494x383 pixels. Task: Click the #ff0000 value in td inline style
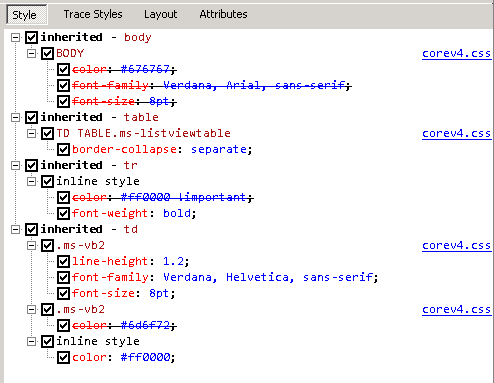[x=145, y=357]
